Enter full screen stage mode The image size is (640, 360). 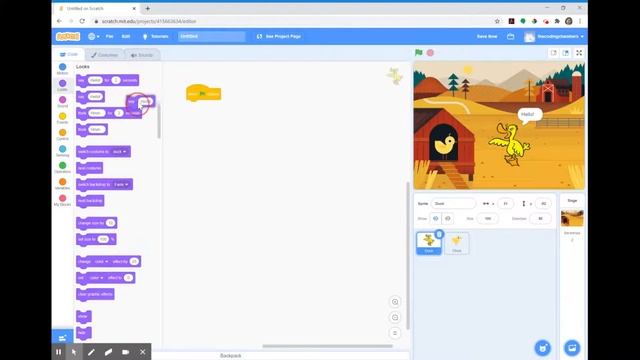[x=579, y=53]
